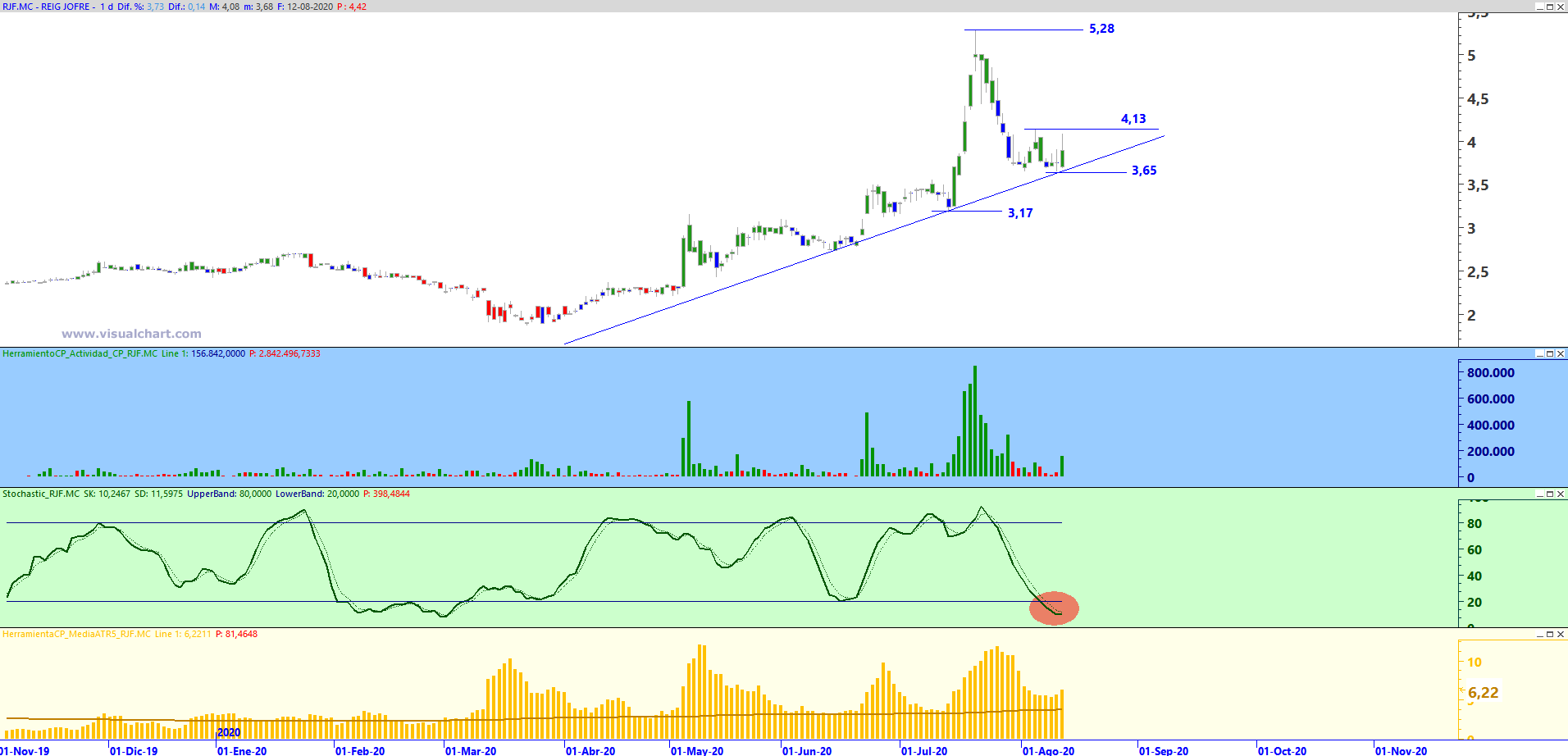Minimize the MediaATR5 indicator window
Screen dimensions: 1568x756
1539,634
